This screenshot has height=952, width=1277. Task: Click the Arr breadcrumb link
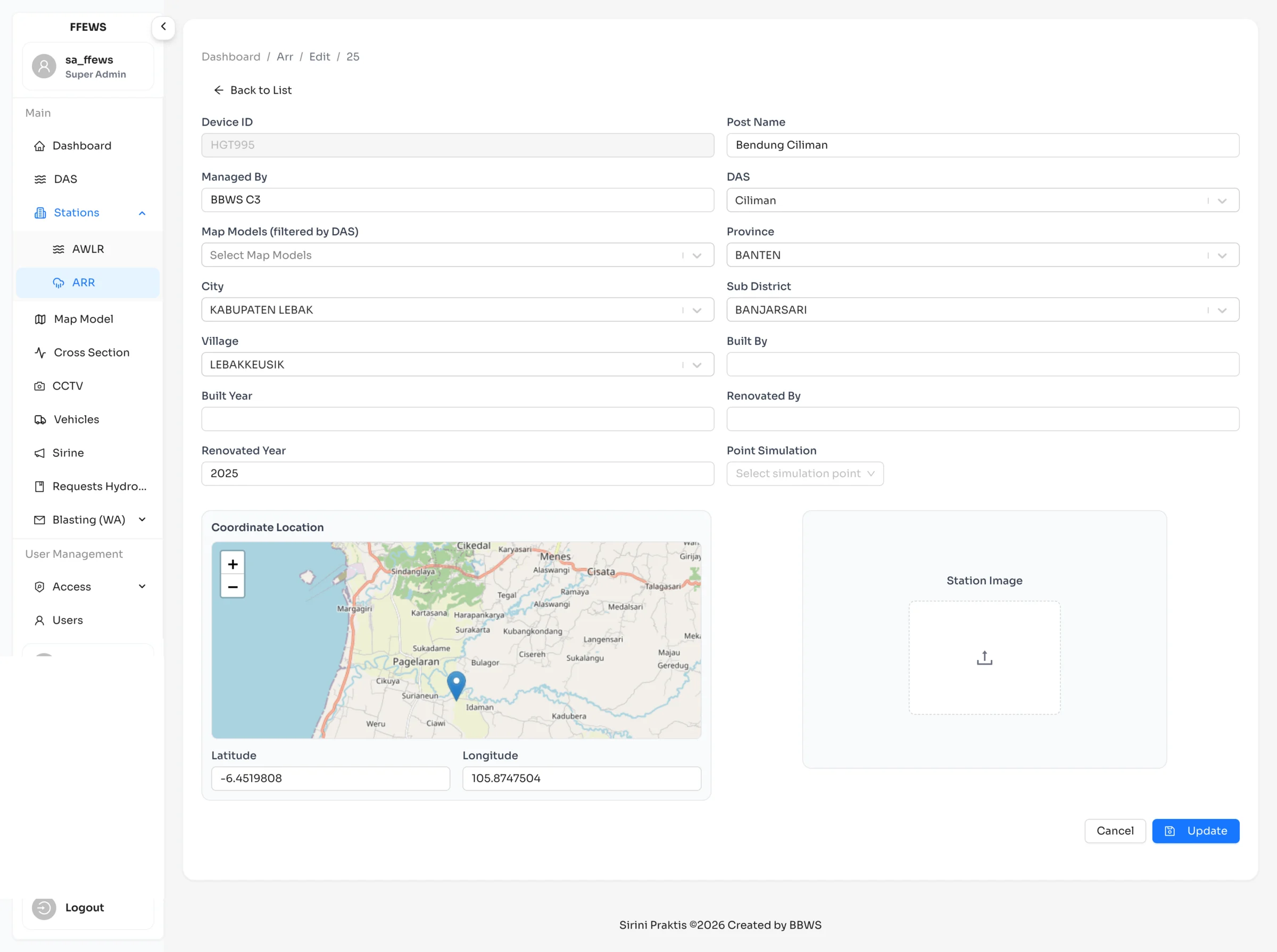tap(285, 56)
